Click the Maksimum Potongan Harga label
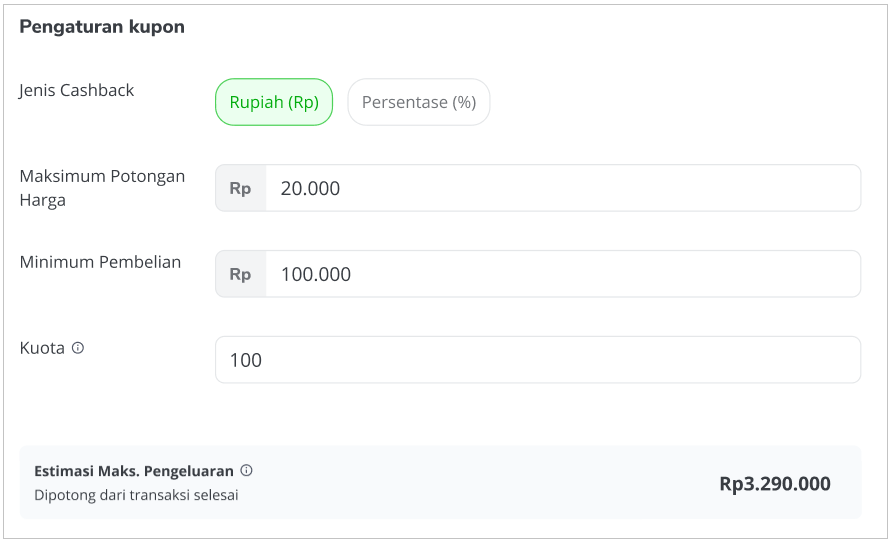The height and width of the screenshot is (542, 894). (x=102, y=188)
